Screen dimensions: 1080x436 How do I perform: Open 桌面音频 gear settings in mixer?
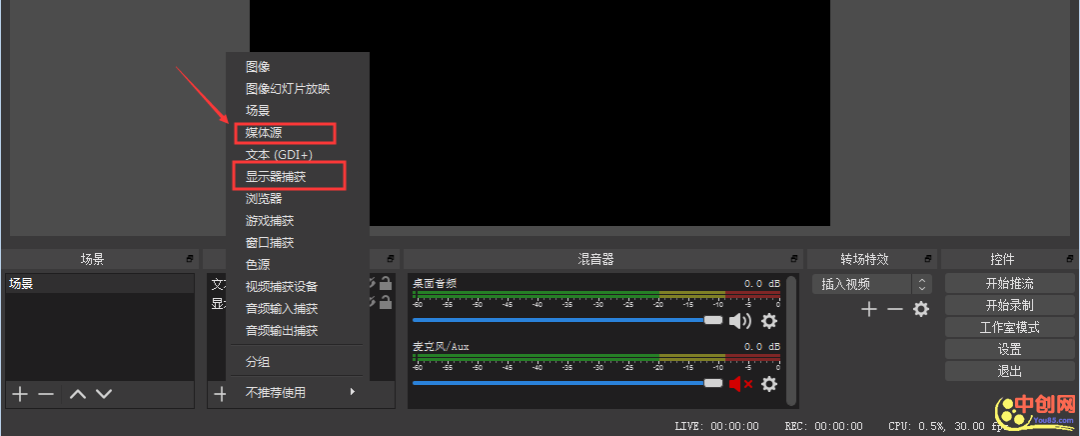769,321
